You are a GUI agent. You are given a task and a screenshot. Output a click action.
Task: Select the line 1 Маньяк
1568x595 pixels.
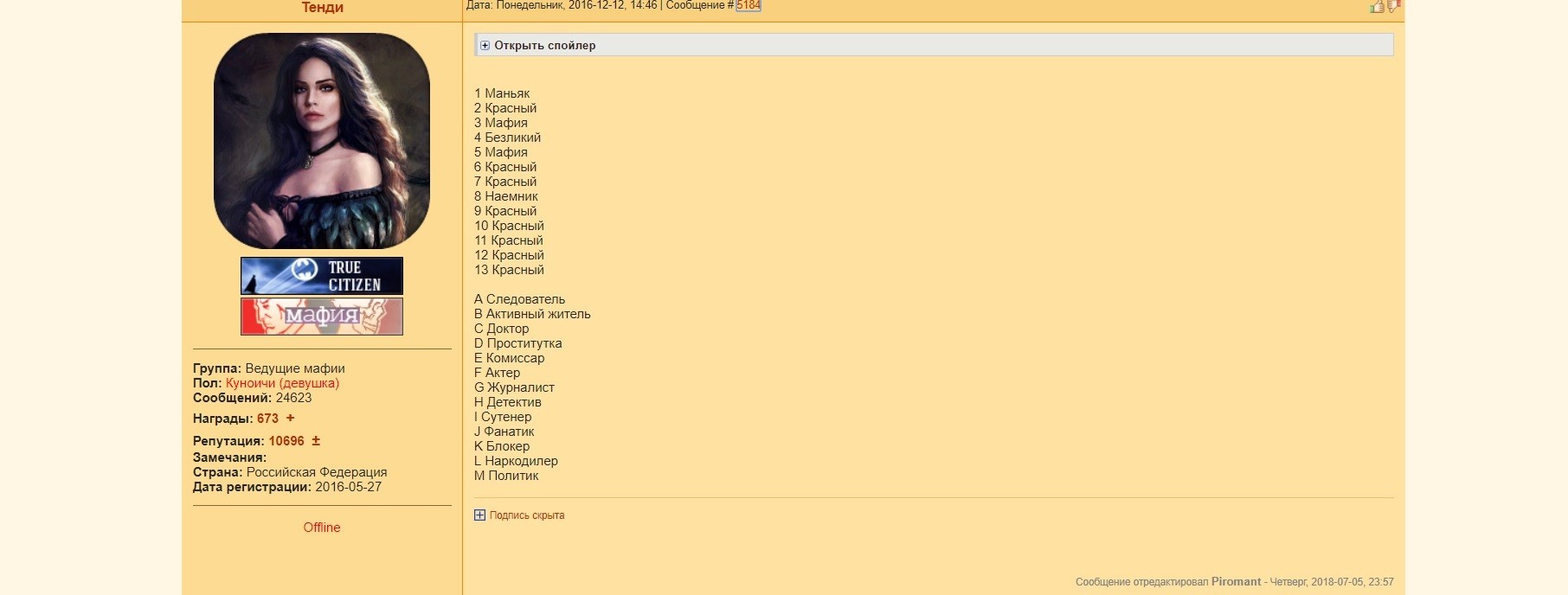tap(502, 93)
